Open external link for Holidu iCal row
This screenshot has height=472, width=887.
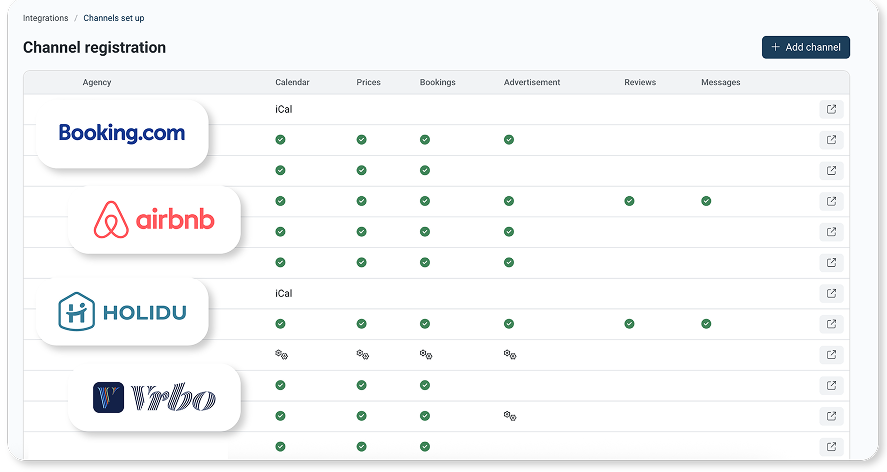click(831, 293)
